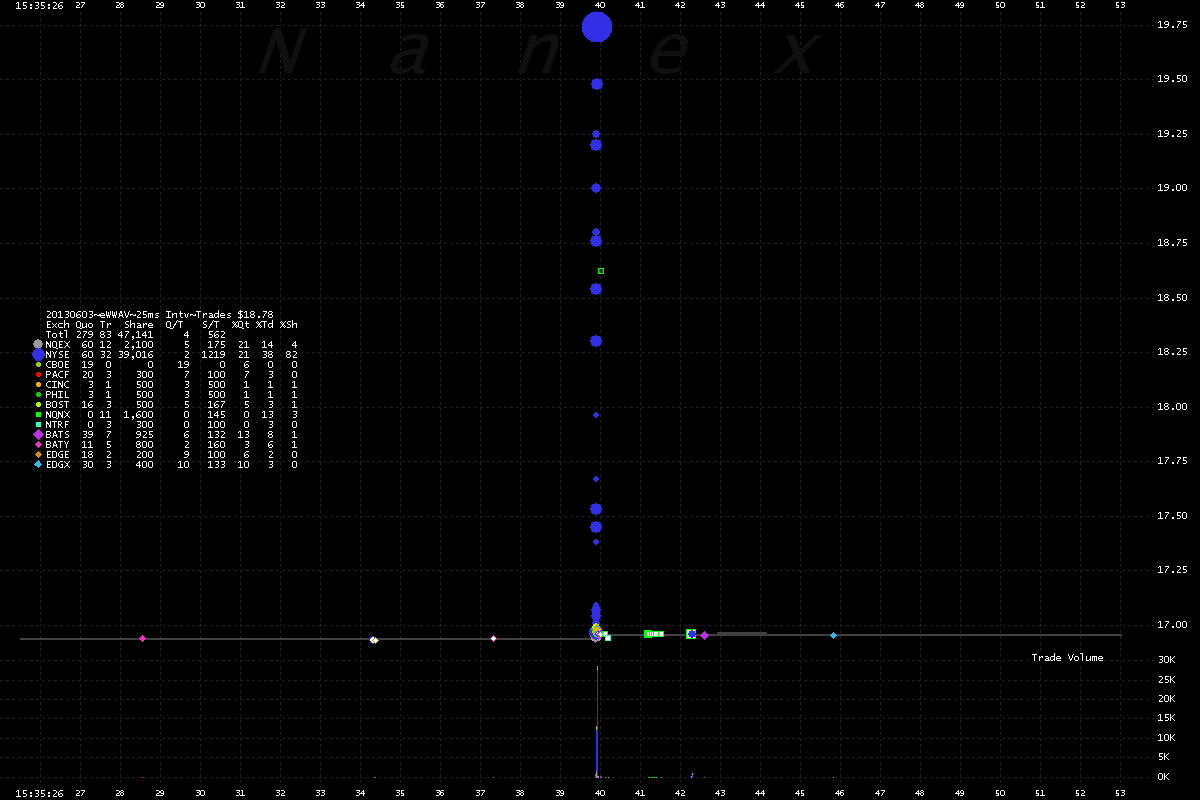Select the pink BATY legend diamond
Viewport: 1200px width, 800px height.
[38, 444]
